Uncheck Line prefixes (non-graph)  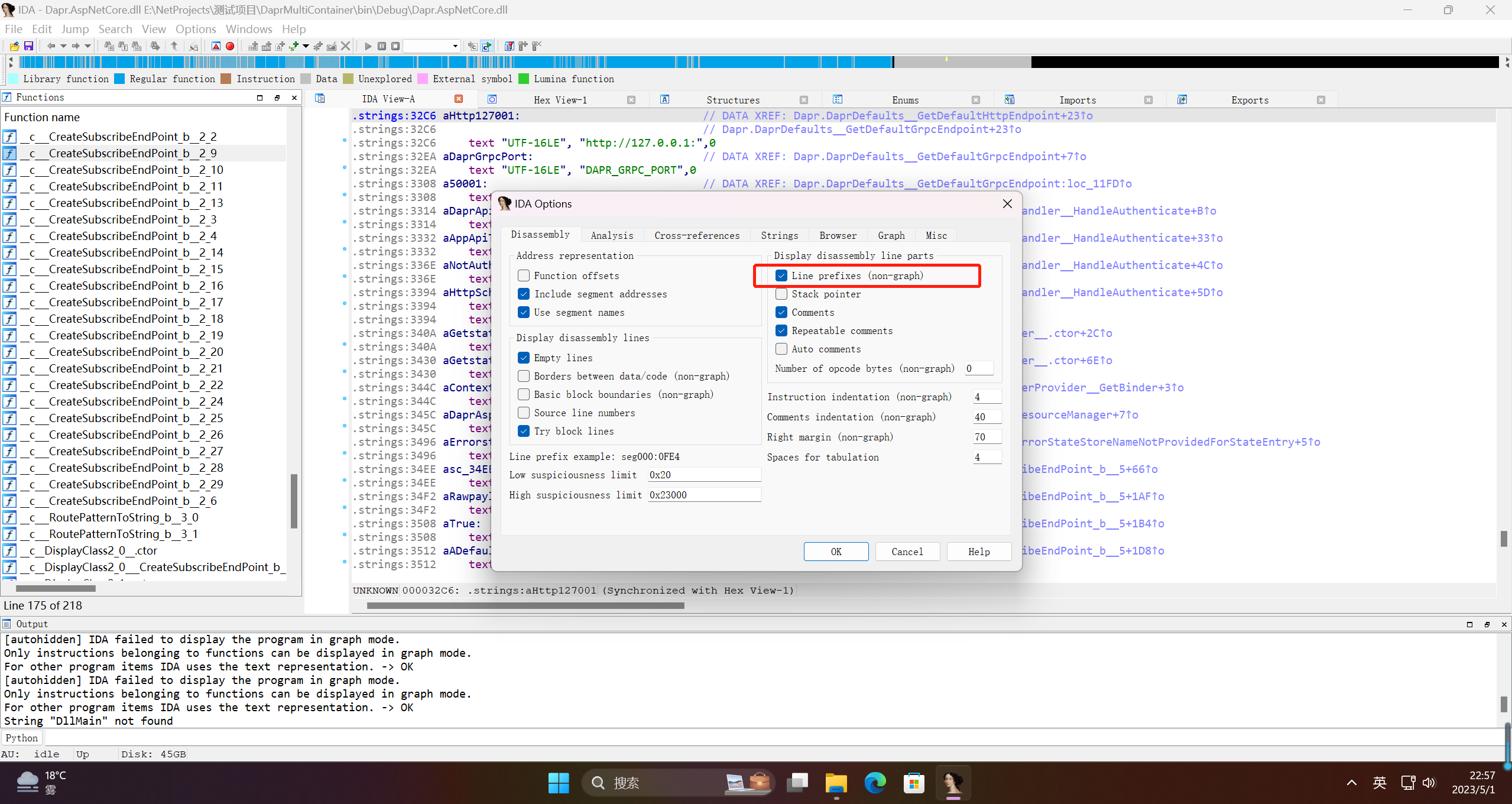click(781, 276)
